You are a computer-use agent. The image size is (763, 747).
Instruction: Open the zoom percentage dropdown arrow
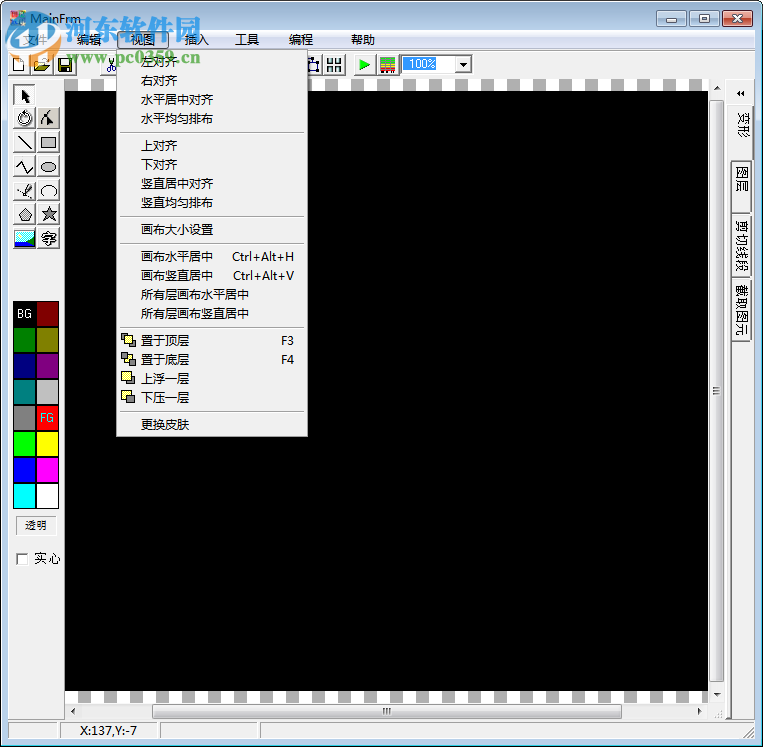point(463,64)
